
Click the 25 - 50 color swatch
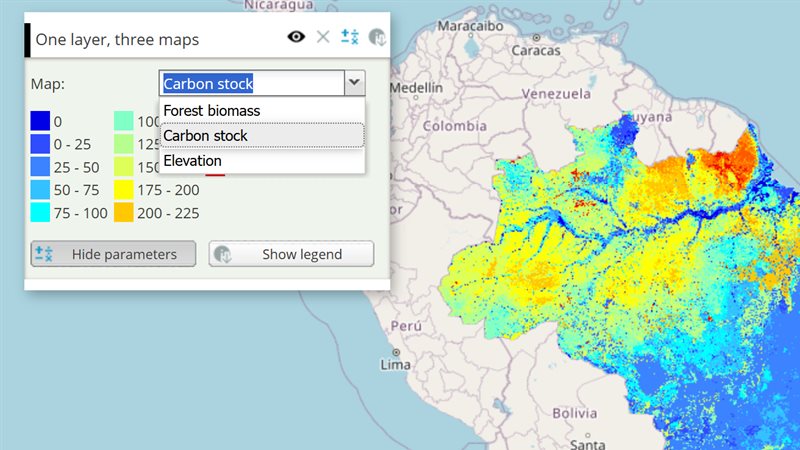point(40,167)
